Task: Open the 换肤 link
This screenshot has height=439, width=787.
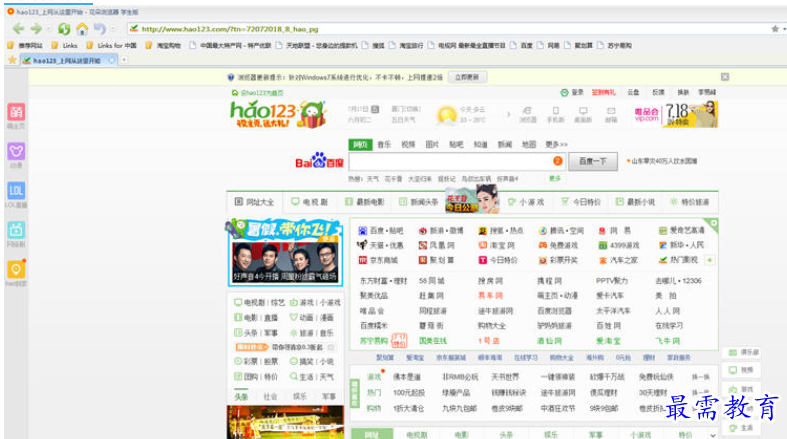Action: point(683,92)
